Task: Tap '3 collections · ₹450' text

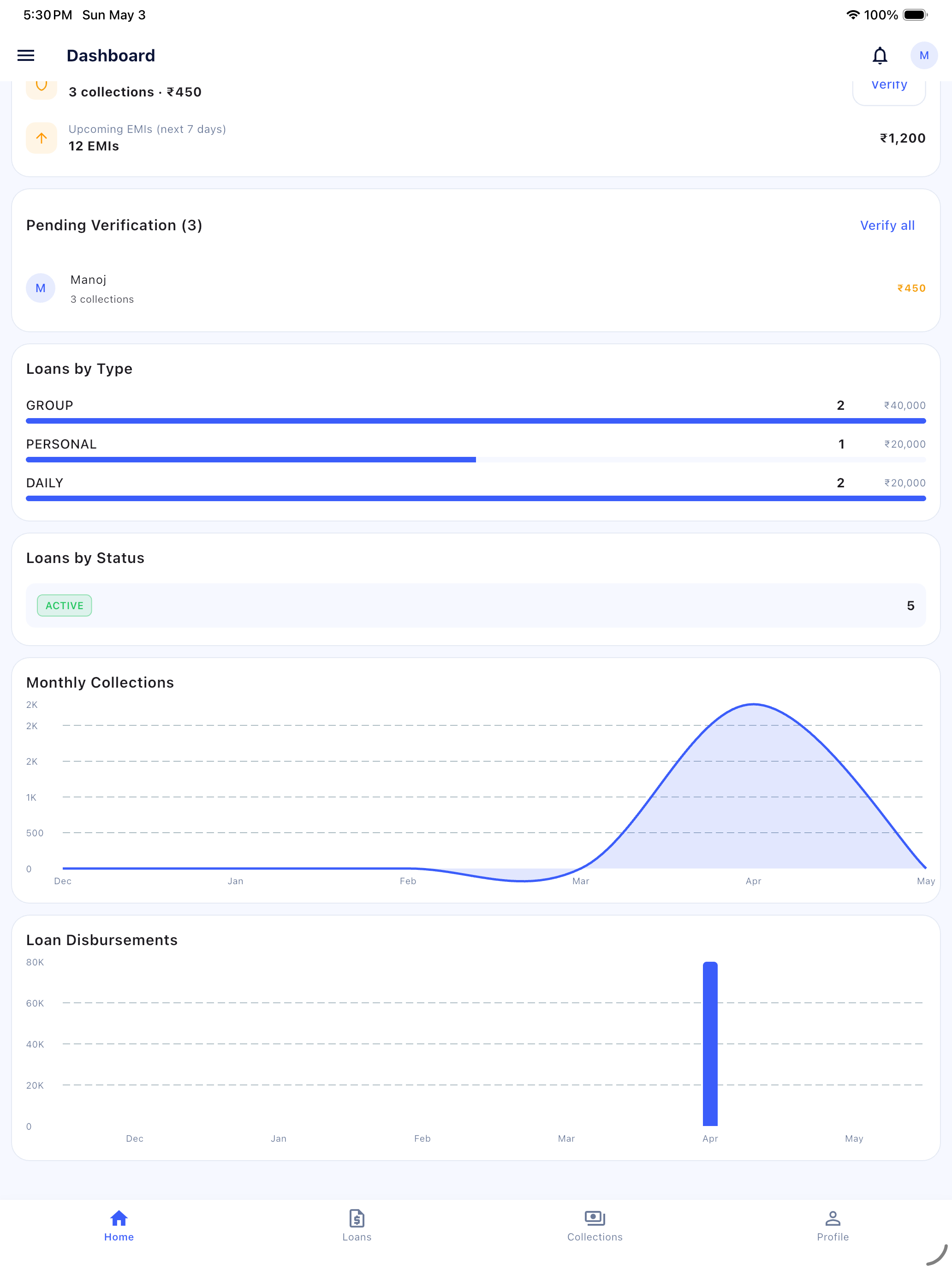Action: tap(135, 92)
